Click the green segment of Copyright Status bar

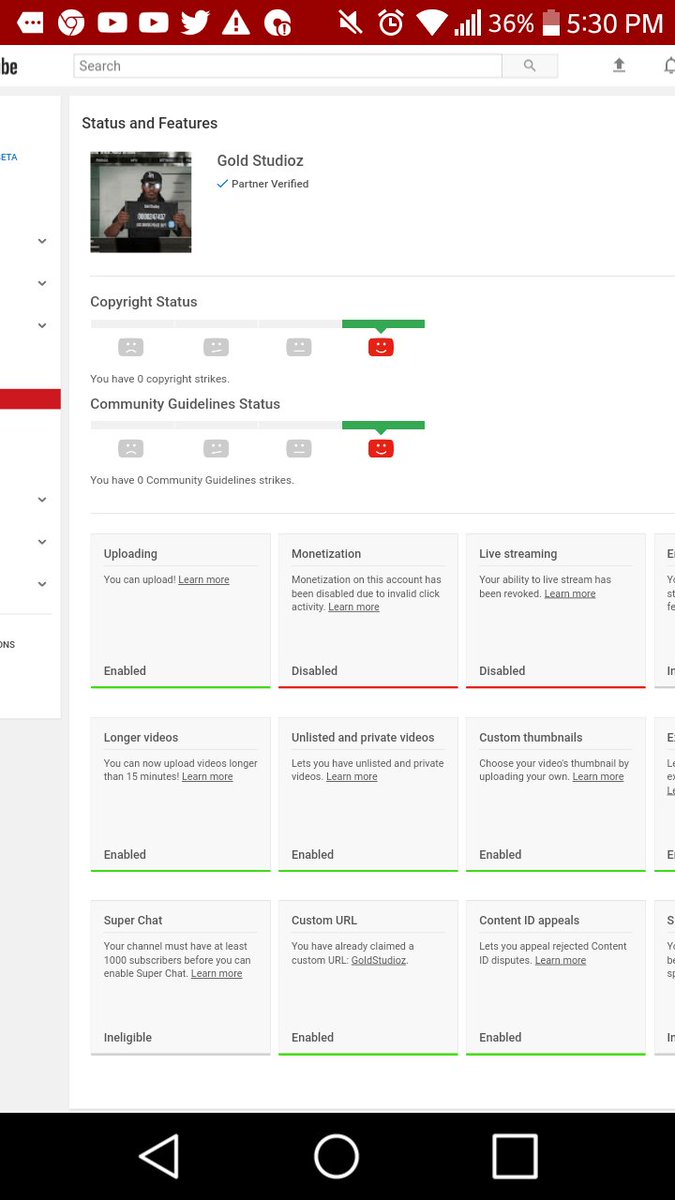383,324
